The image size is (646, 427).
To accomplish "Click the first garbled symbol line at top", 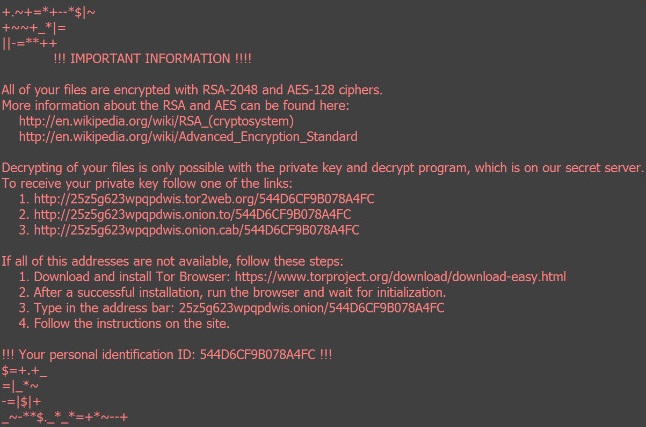I will (49, 11).
